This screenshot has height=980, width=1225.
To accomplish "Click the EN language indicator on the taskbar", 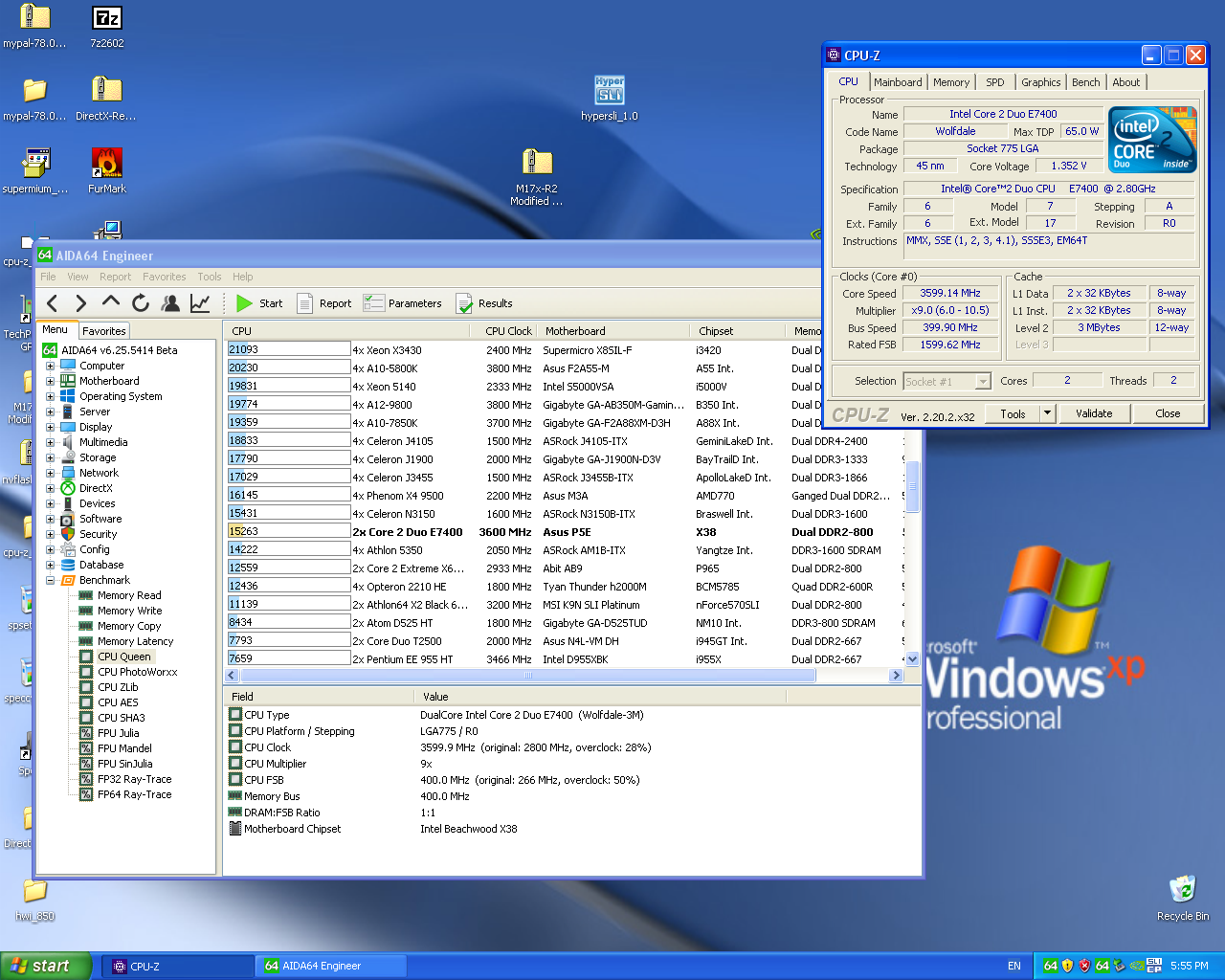I will (x=1014, y=966).
